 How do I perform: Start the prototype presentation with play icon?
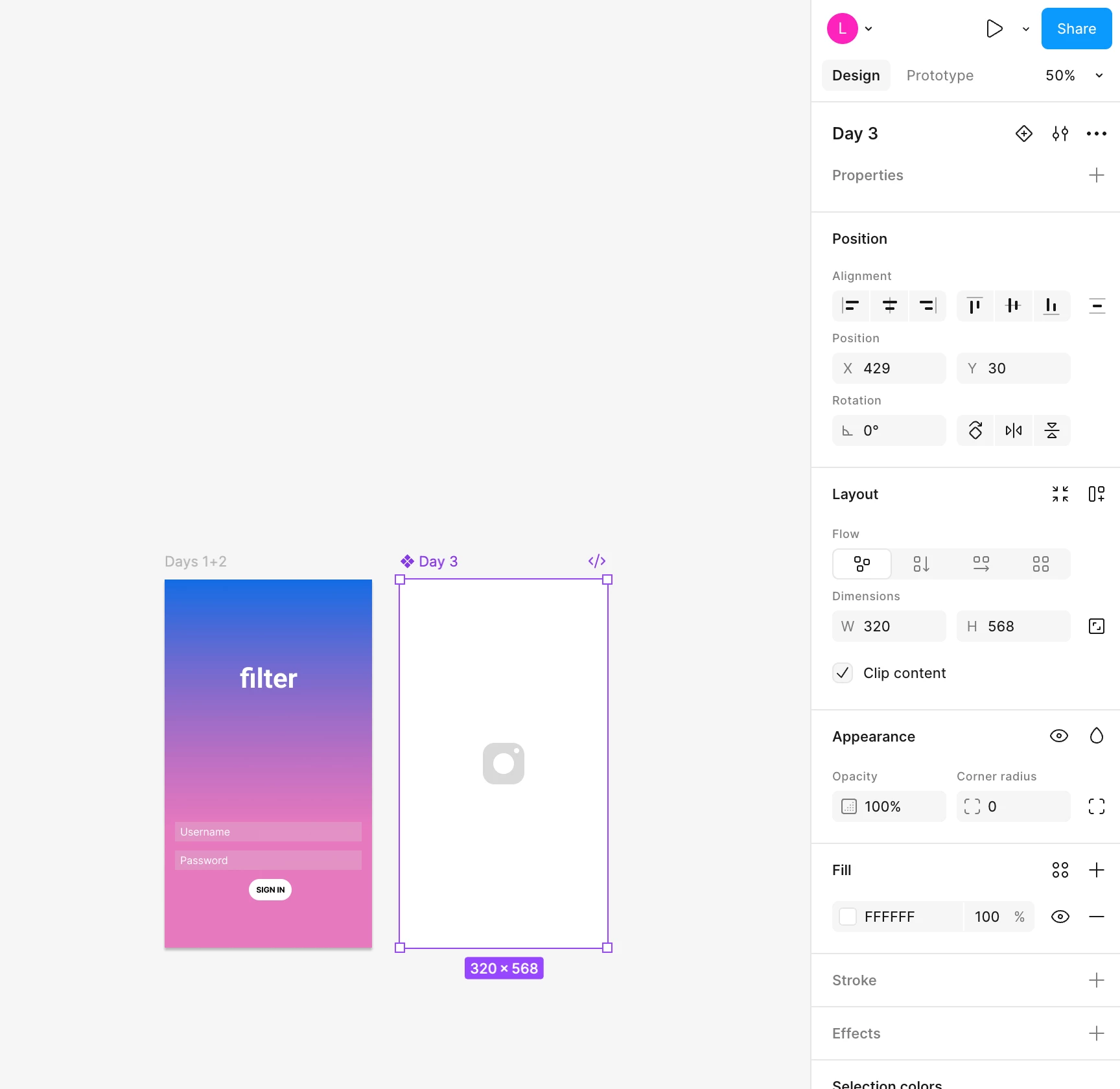click(994, 29)
